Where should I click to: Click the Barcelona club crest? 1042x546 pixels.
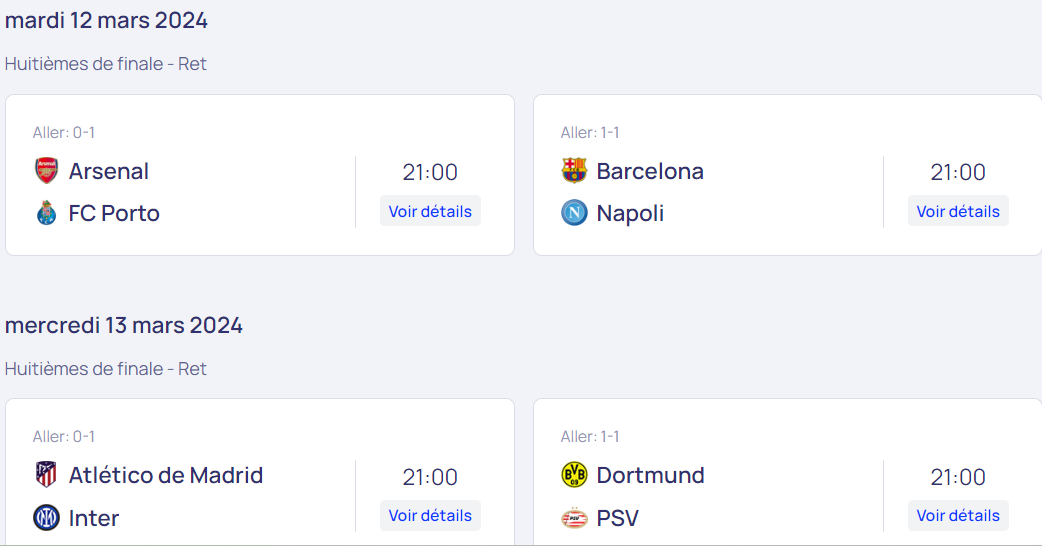point(574,171)
